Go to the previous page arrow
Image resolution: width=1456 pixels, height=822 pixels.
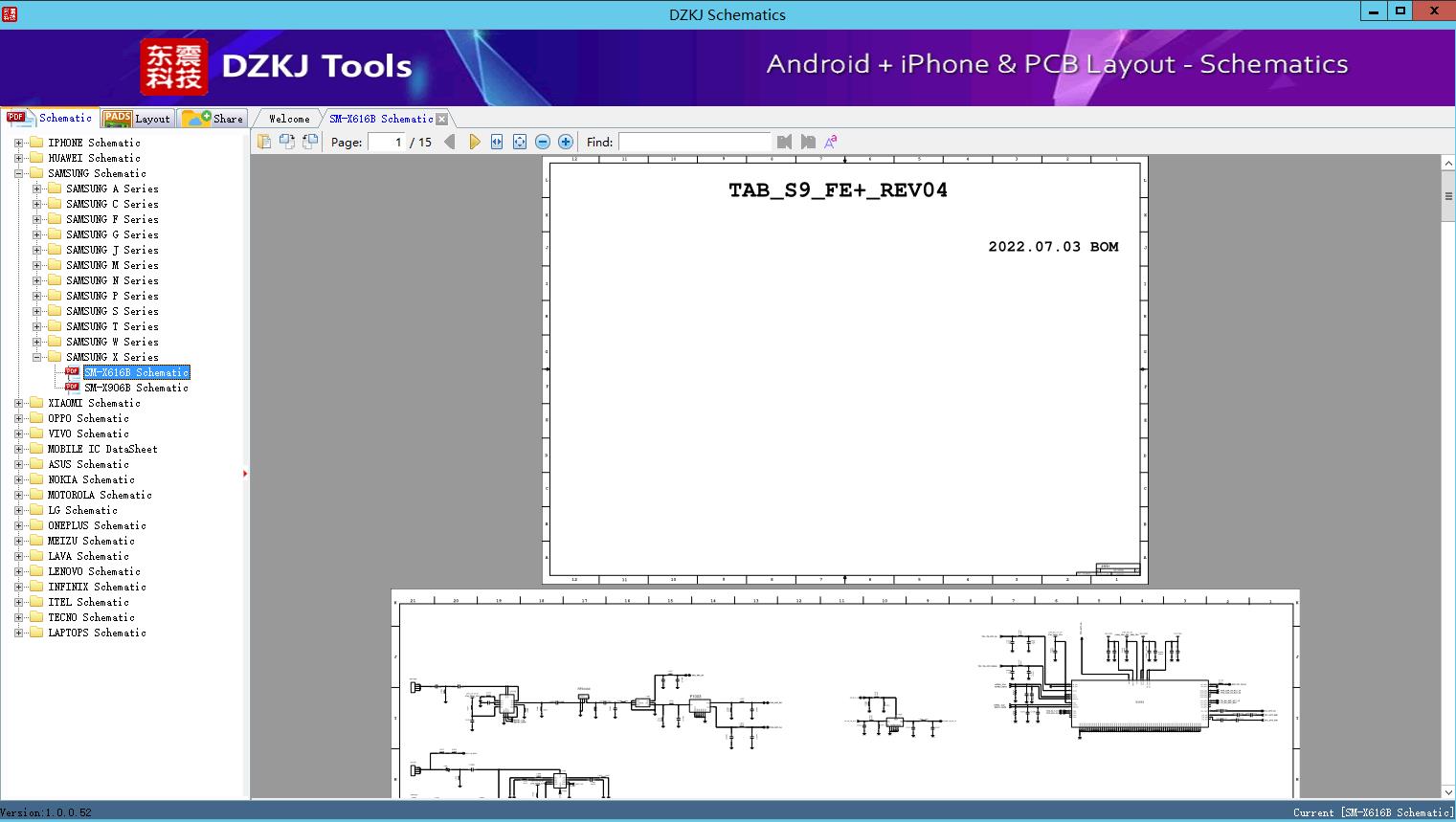(450, 142)
